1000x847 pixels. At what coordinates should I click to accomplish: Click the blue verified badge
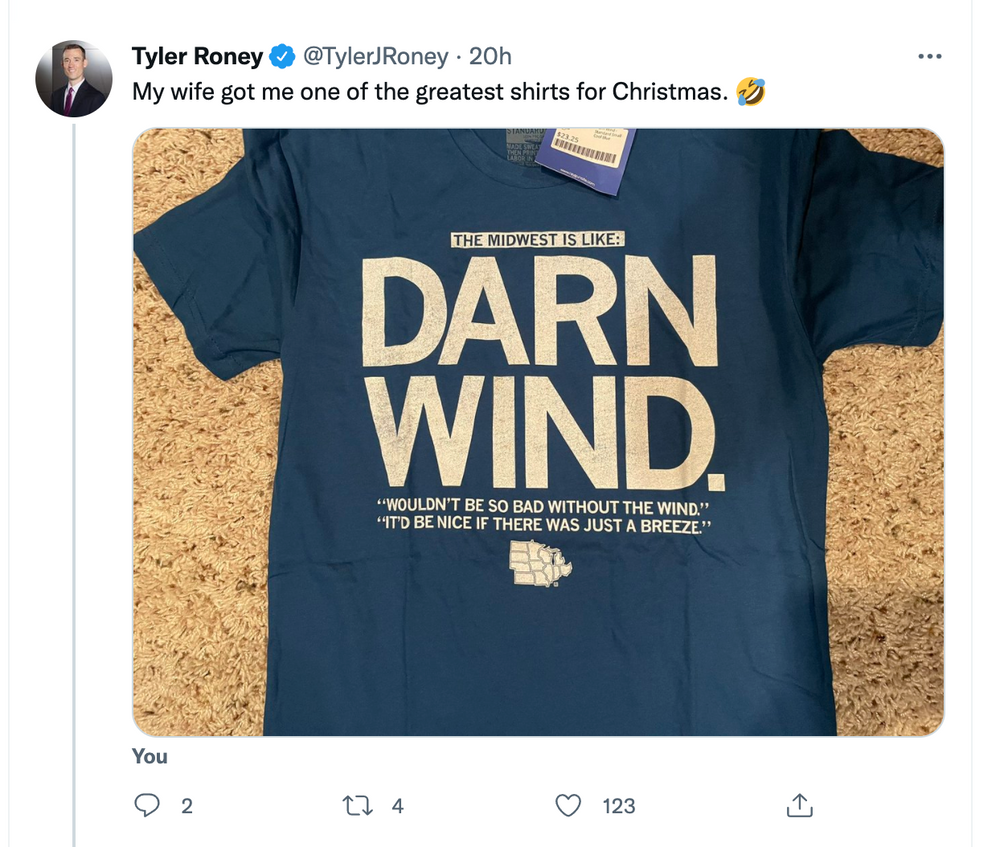pyautogui.click(x=281, y=57)
